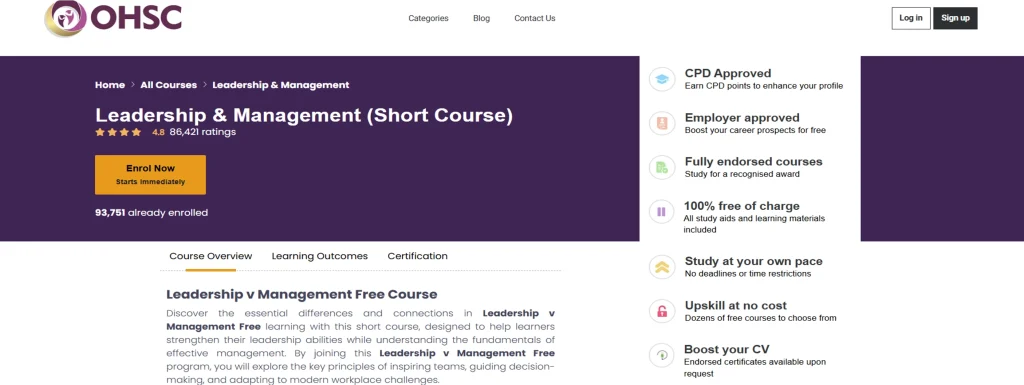Switch to Certification tab
The image size is (1024, 385).
pyautogui.click(x=417, y=256)
